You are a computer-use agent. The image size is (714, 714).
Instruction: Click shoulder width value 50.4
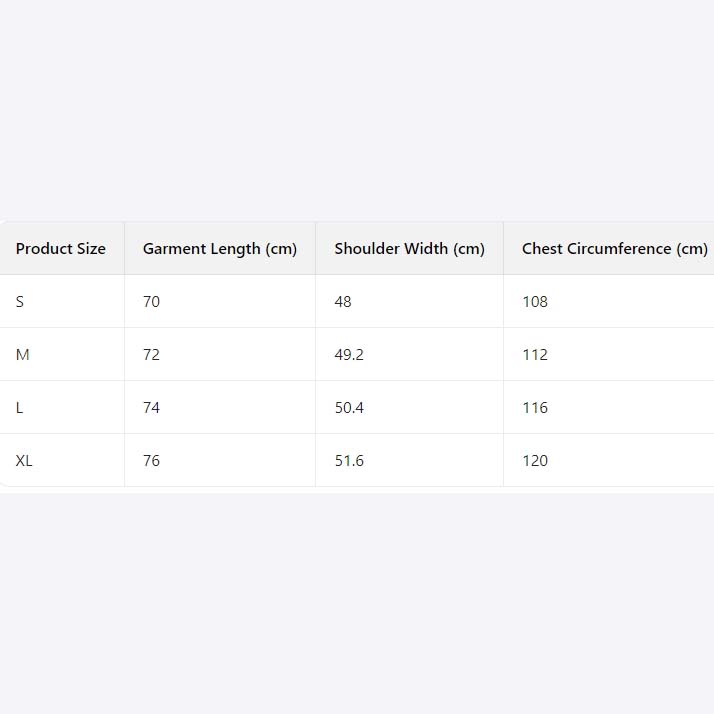pos(349,408)
